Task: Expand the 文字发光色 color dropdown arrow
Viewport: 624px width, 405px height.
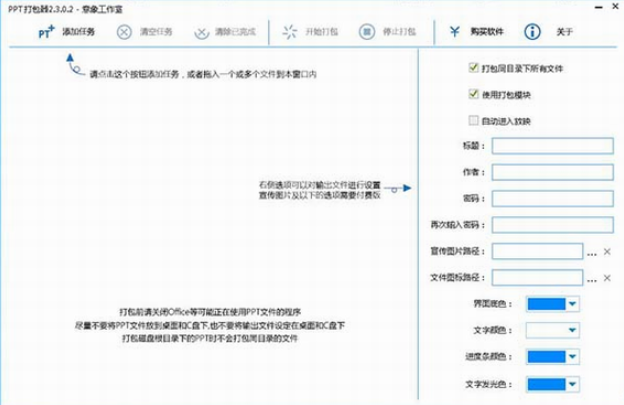Action: pos(572,384)
